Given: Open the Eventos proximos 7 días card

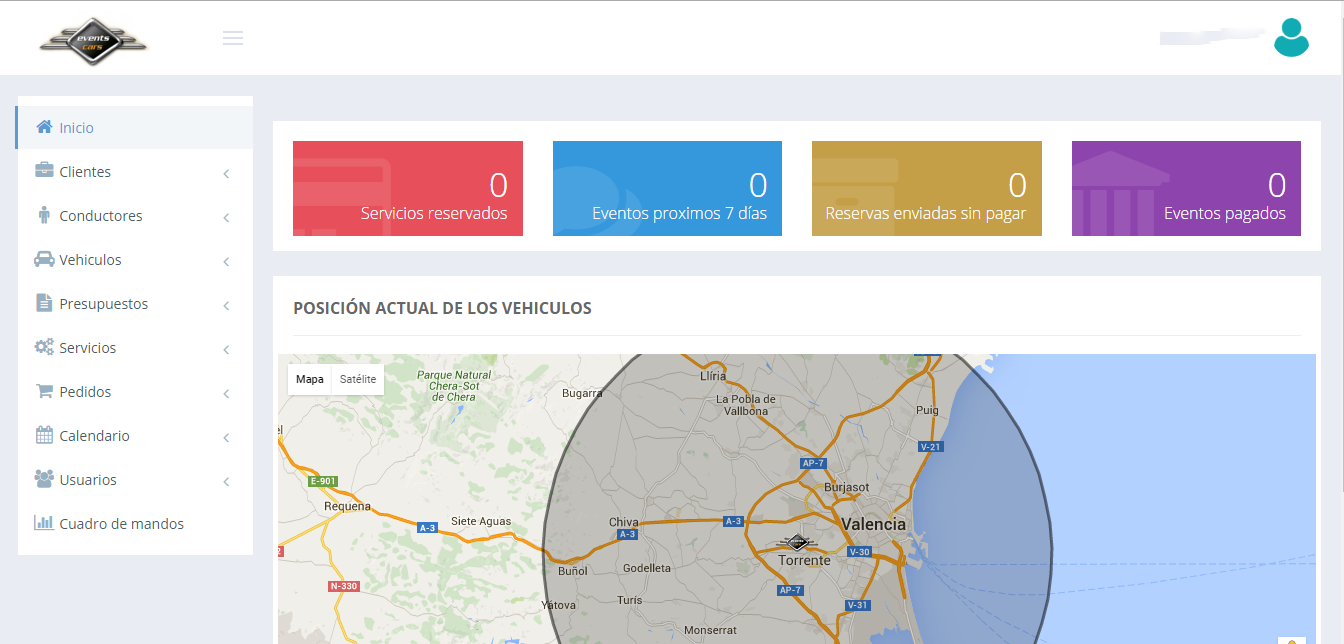Looking at the screenshot, I should (667, 188).
